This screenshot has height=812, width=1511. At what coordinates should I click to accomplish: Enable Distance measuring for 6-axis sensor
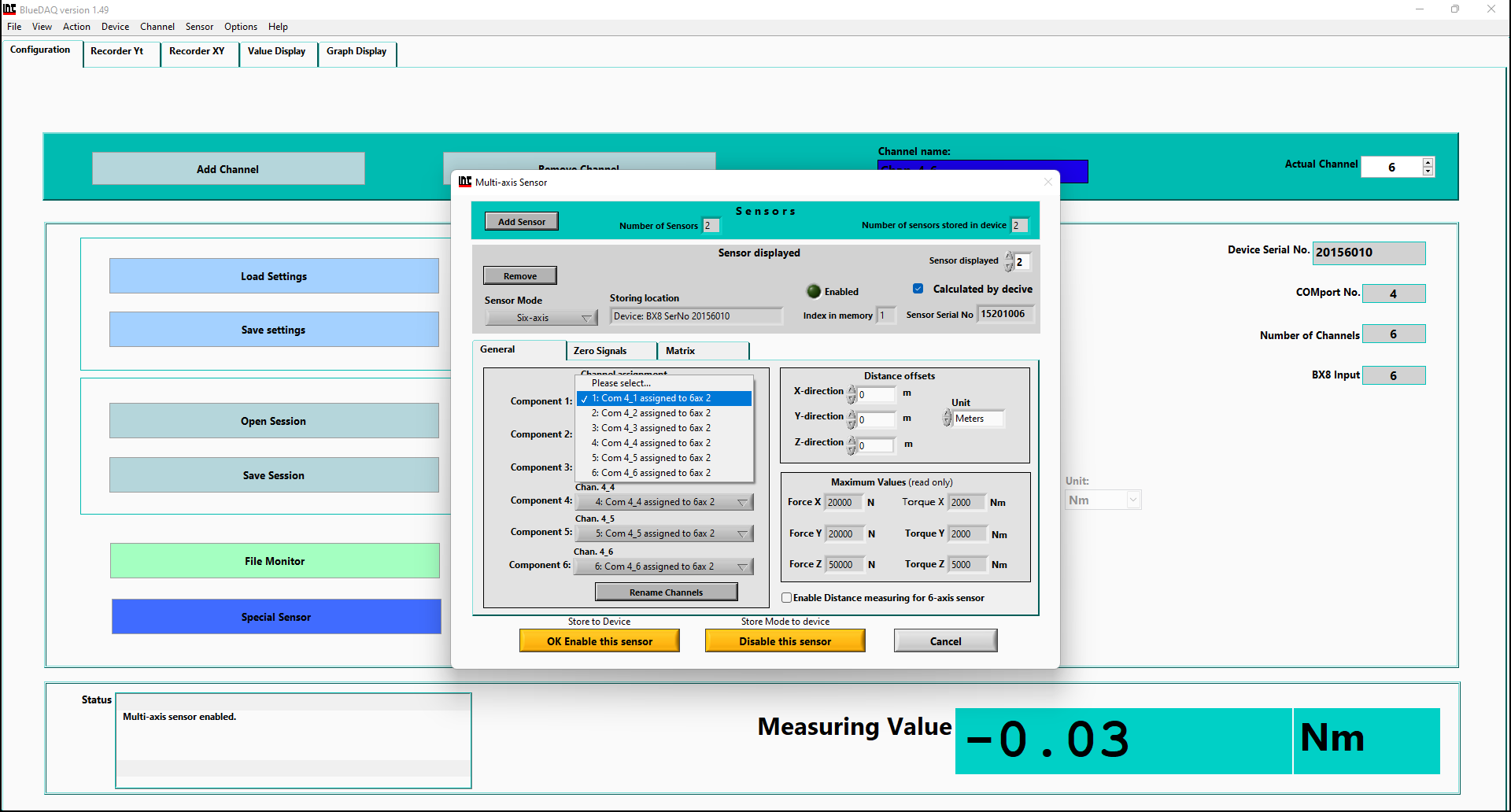pyautogui.click(x=786, y=598)
